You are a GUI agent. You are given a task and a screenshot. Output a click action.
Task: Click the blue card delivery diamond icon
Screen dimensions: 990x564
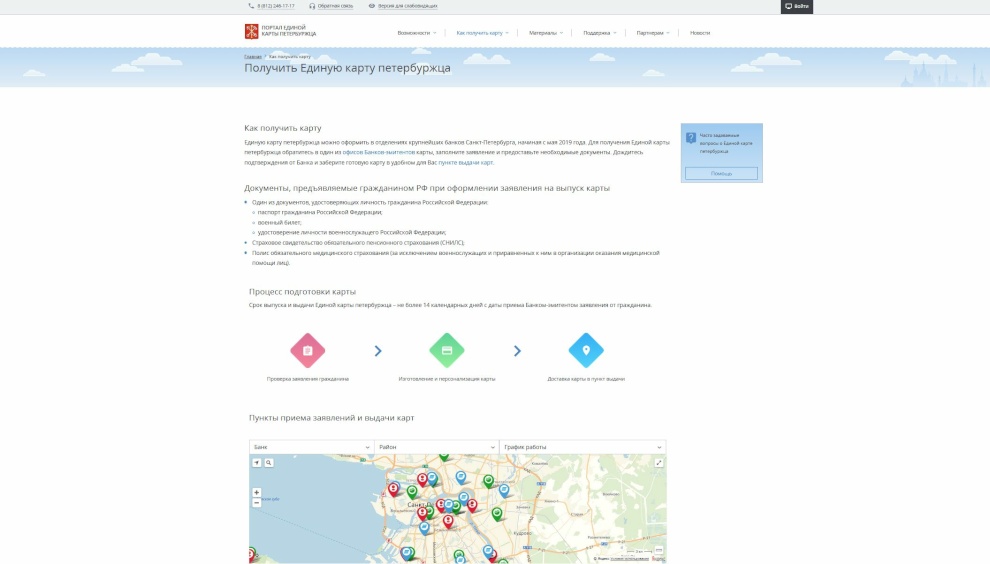[x=586, y=350]
